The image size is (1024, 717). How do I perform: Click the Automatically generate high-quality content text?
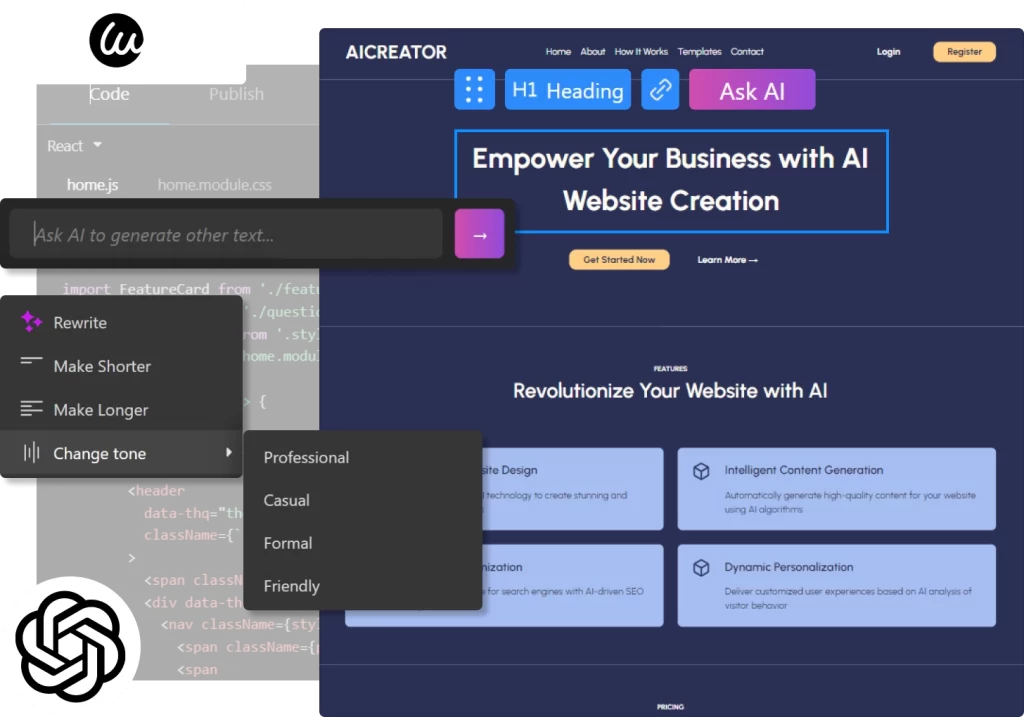coord(850,502)
